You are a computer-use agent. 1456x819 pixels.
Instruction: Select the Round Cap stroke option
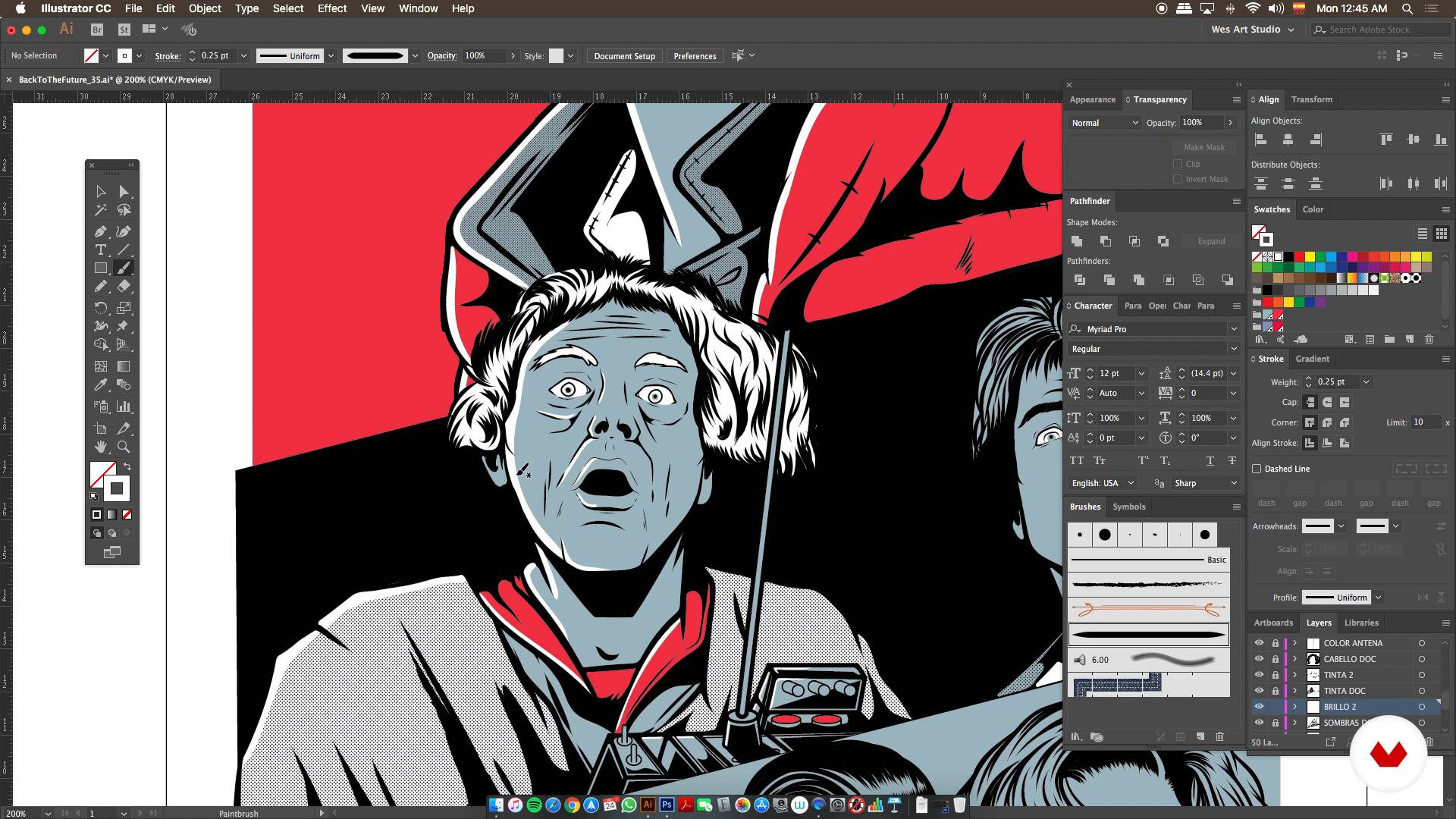1327,402
